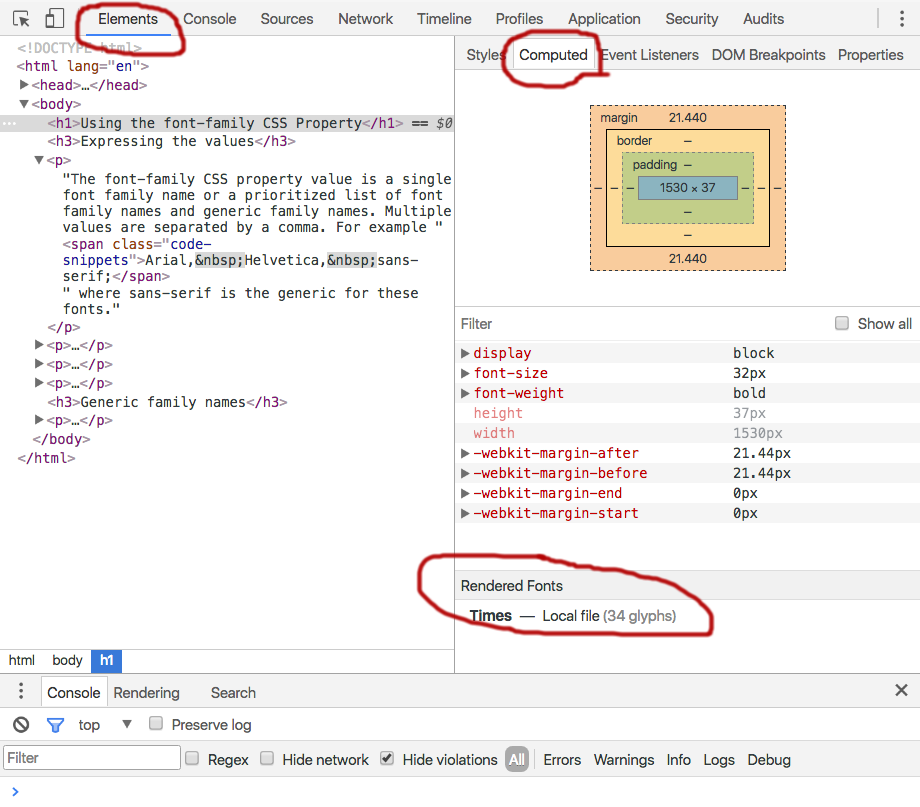Open the console drawer three-dot menu
The image size is (920, 807).
pos(21,691)
